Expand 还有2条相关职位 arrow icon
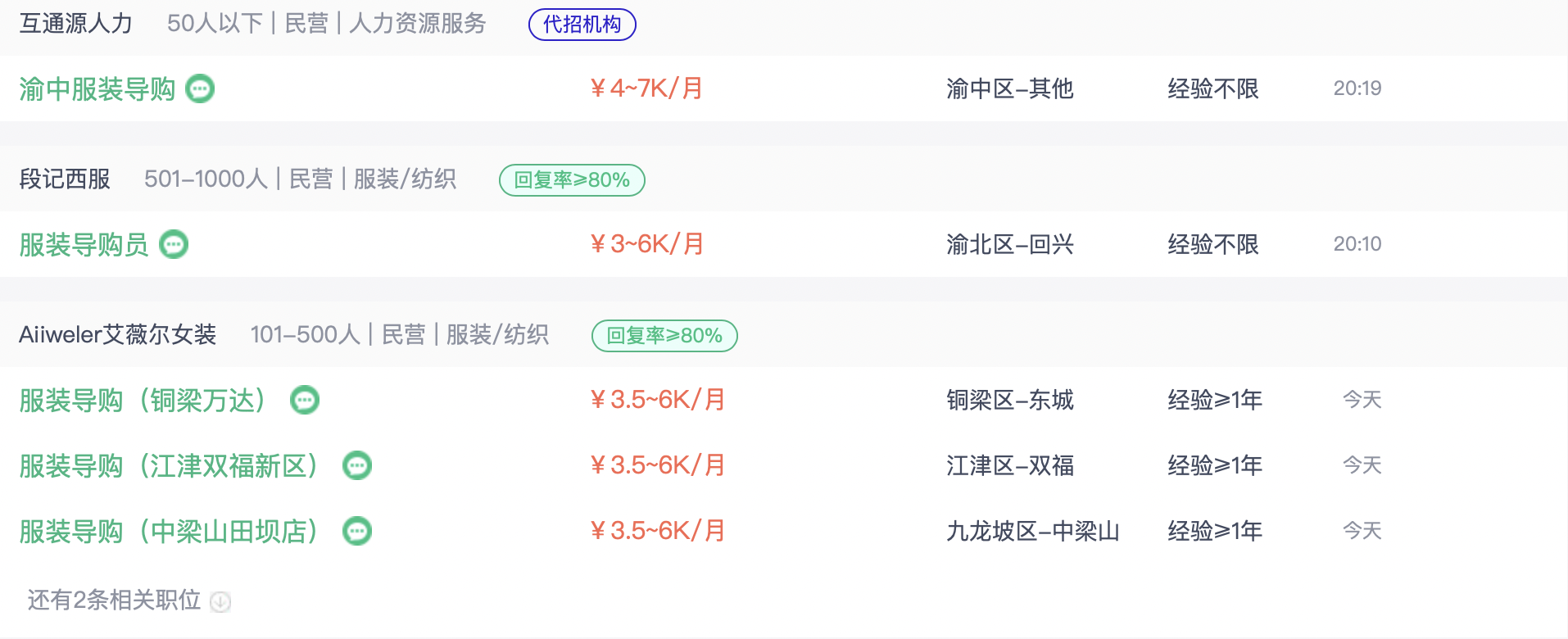This screenshot has height=639, width=1568. (x=220, y=601)
